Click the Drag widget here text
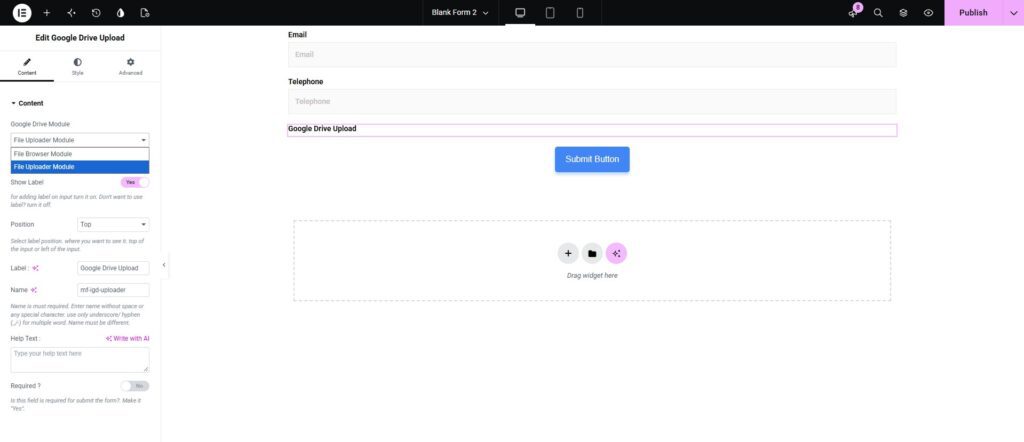 (592, 276)
